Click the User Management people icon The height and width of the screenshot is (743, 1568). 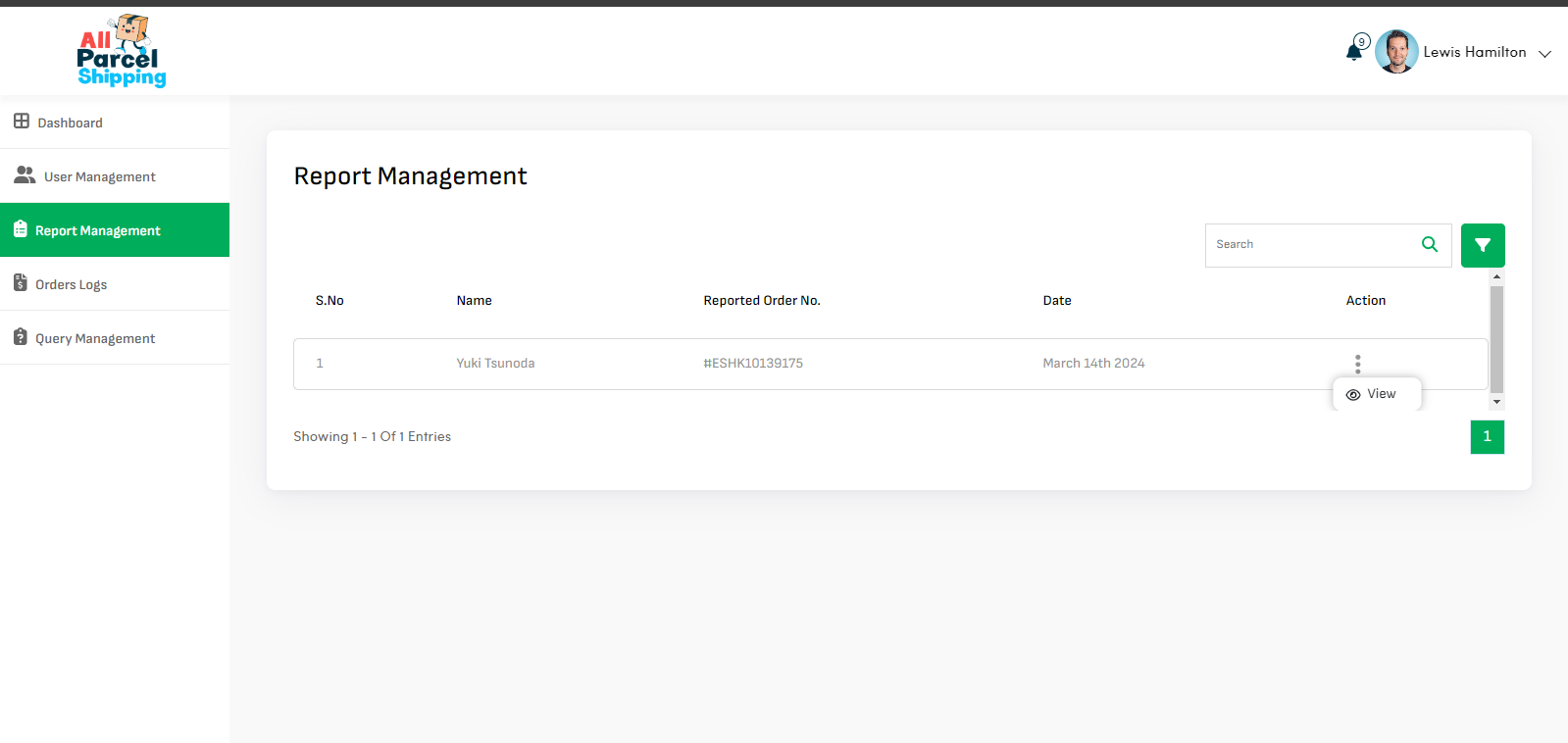(25, 175)
